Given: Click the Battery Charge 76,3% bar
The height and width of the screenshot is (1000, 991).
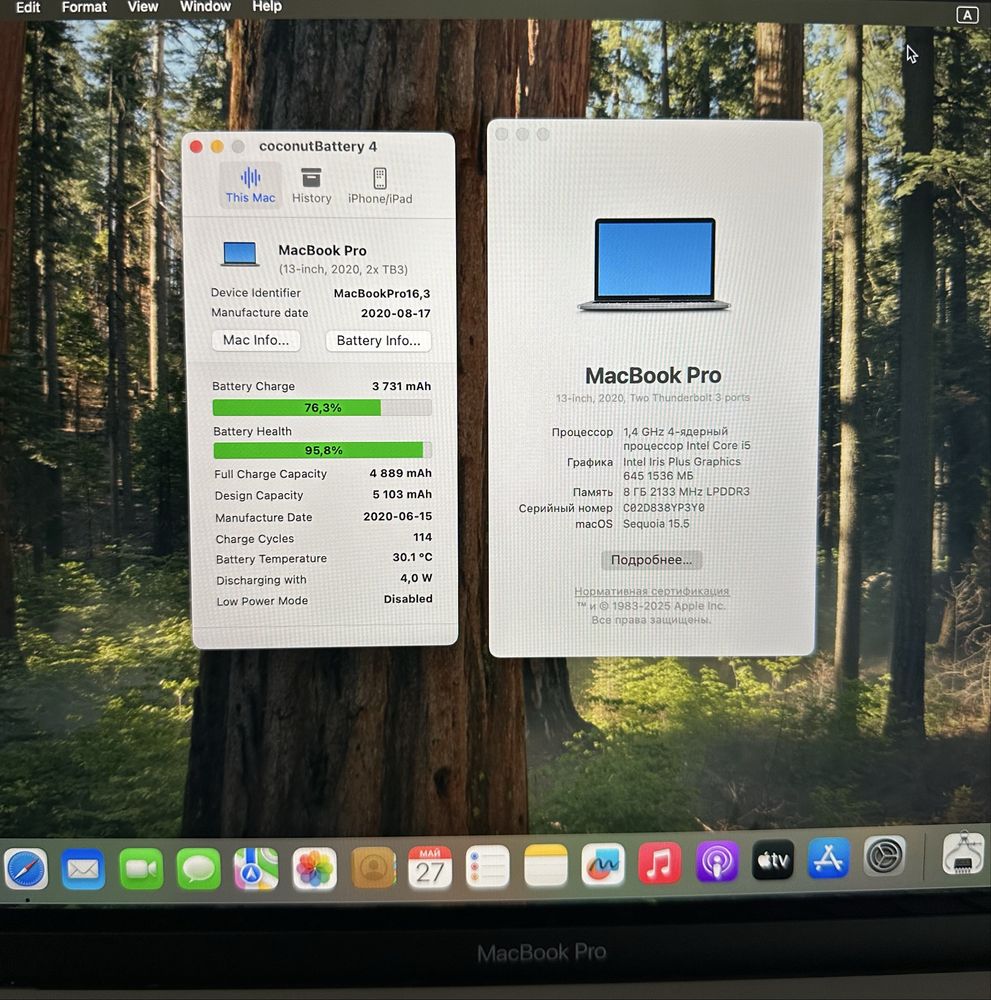Looking at the screenshot, I should tap(322, 408).
